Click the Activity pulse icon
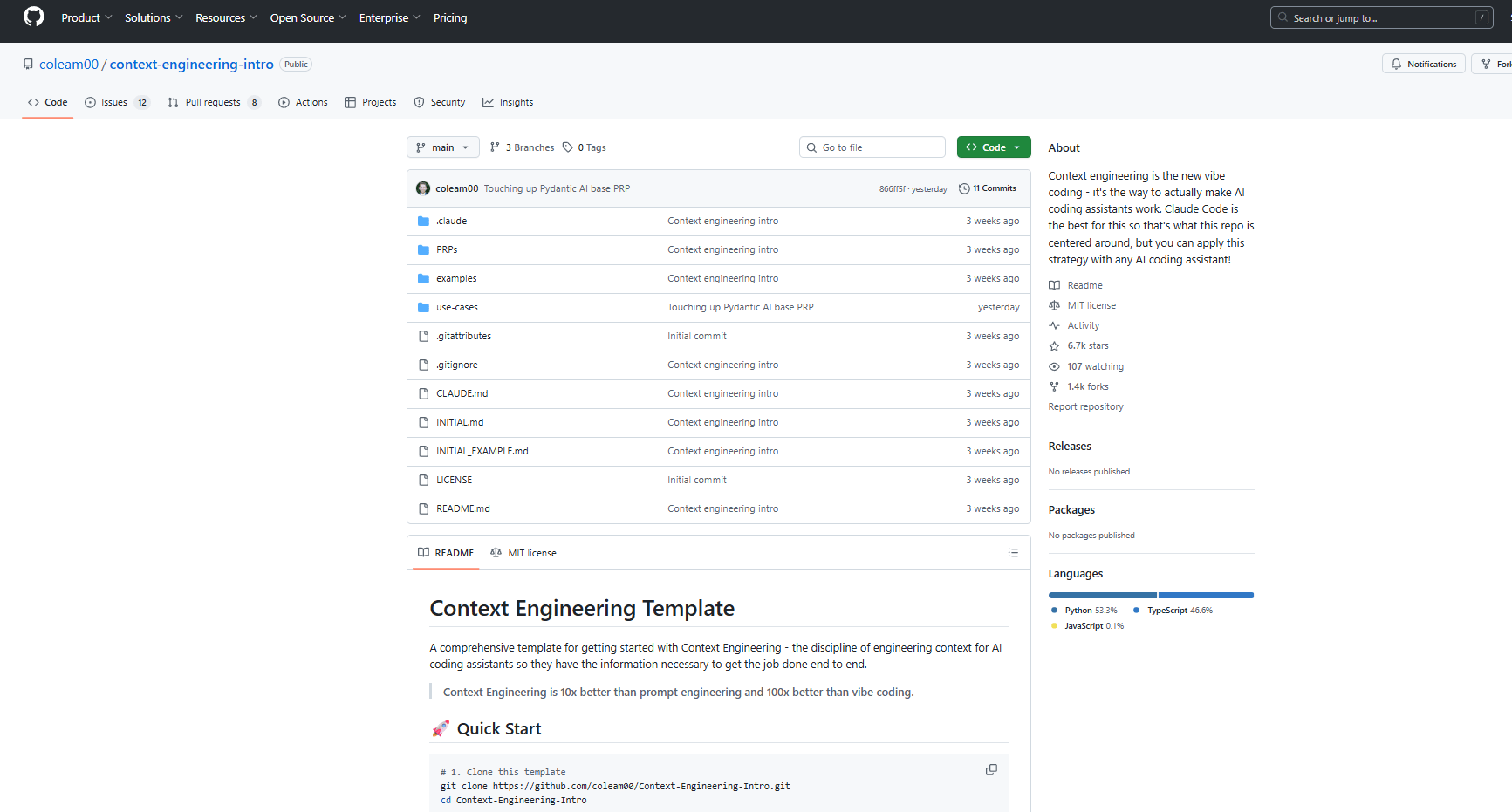This screenshot has width=1512, height=812. (1054, 325)
